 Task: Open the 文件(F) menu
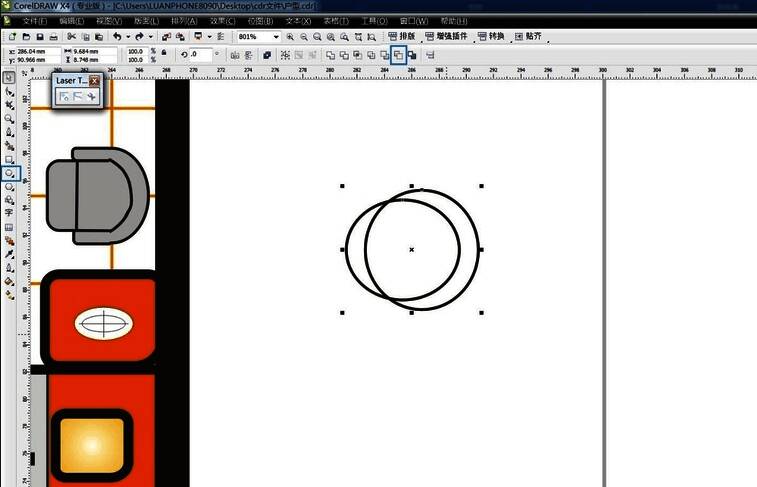click(34, 20)
